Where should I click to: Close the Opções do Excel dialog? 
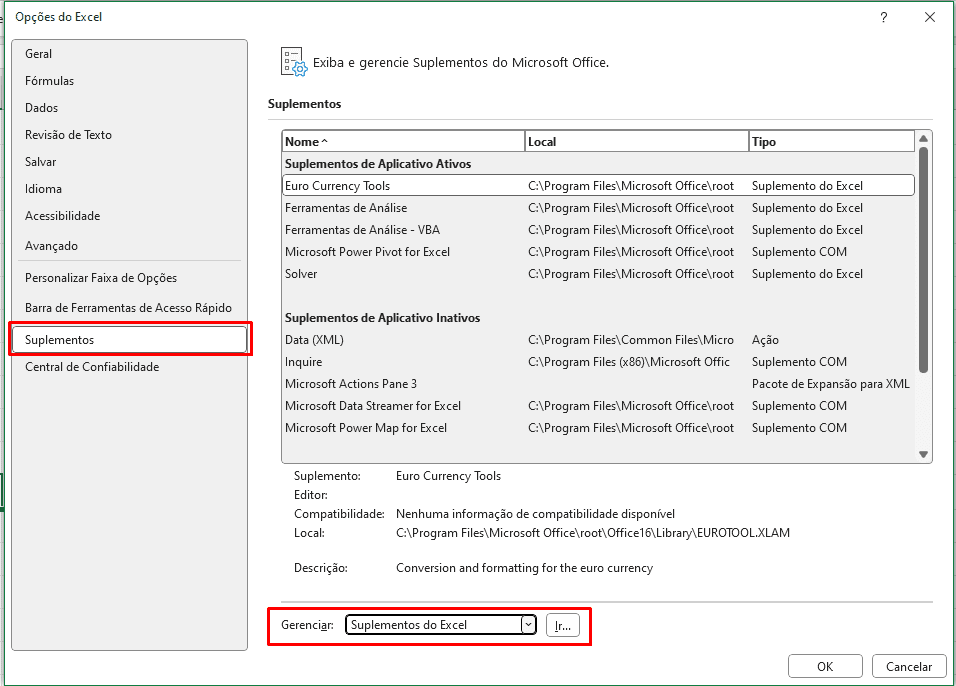pos(930,17)
